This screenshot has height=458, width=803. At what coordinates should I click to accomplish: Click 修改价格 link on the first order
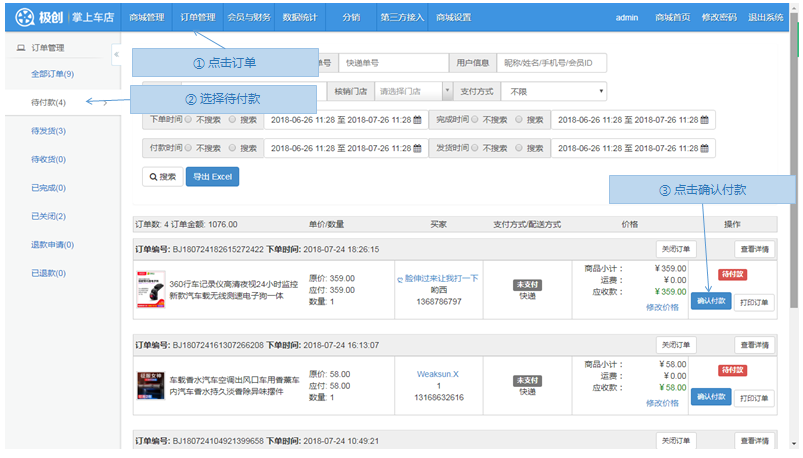click(662, 307)
